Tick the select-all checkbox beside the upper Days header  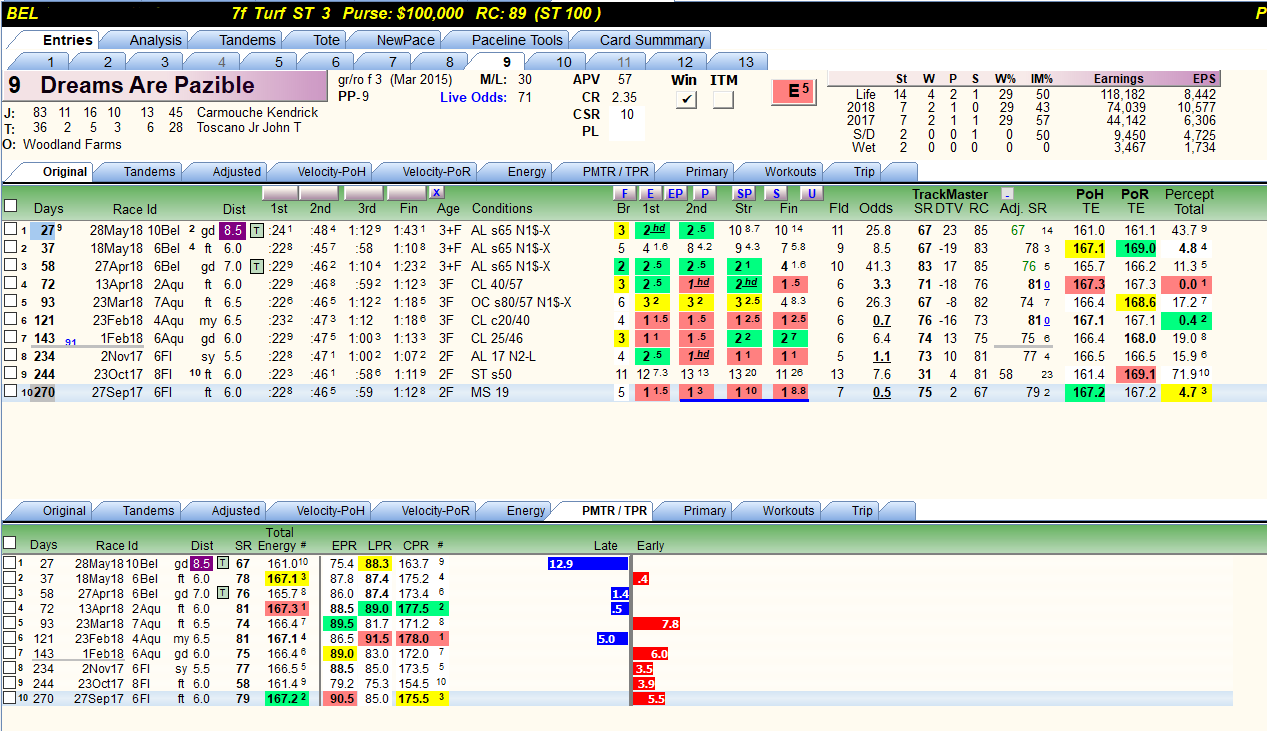tap(10, 207)
